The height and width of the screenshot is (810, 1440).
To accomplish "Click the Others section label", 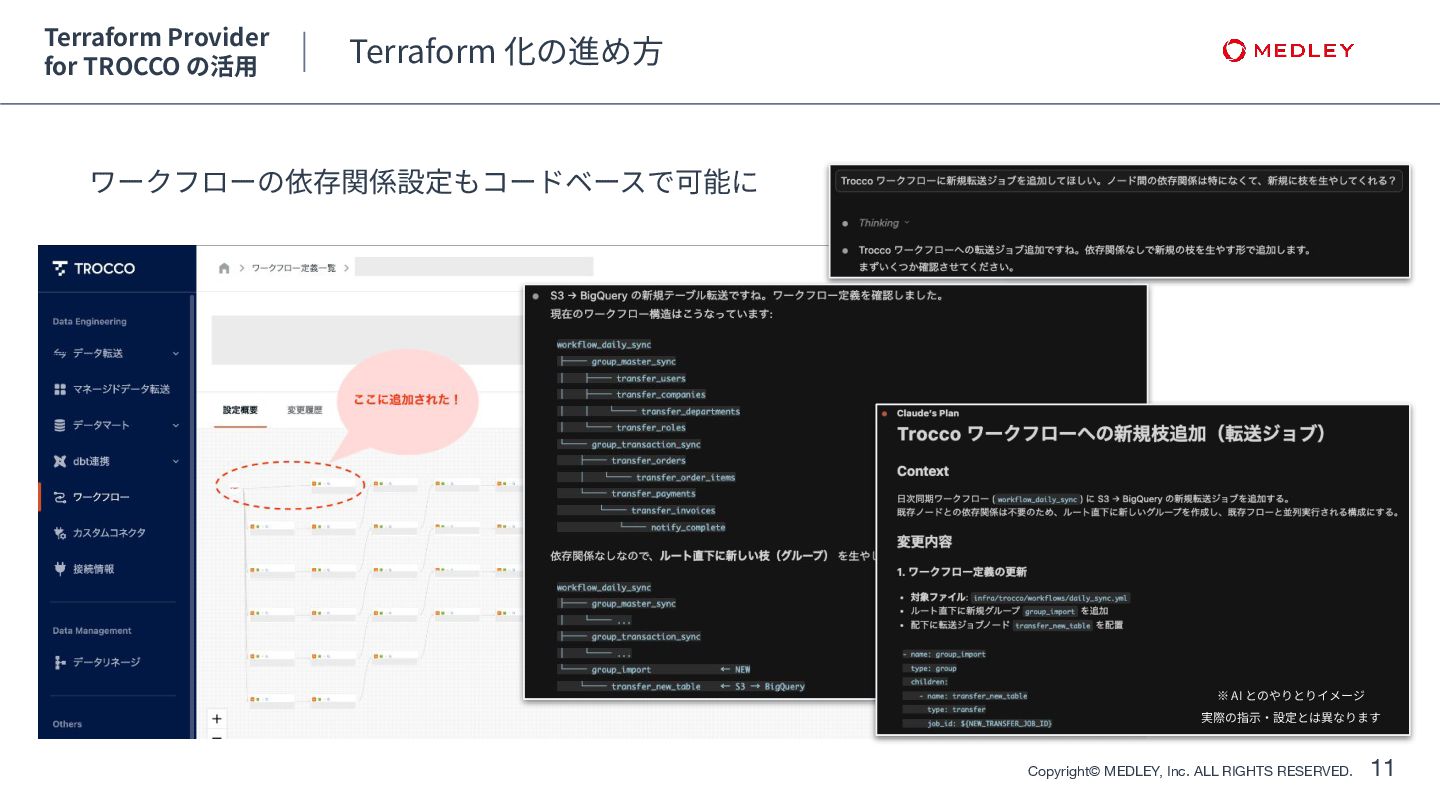I will click(x=67, y=723).
